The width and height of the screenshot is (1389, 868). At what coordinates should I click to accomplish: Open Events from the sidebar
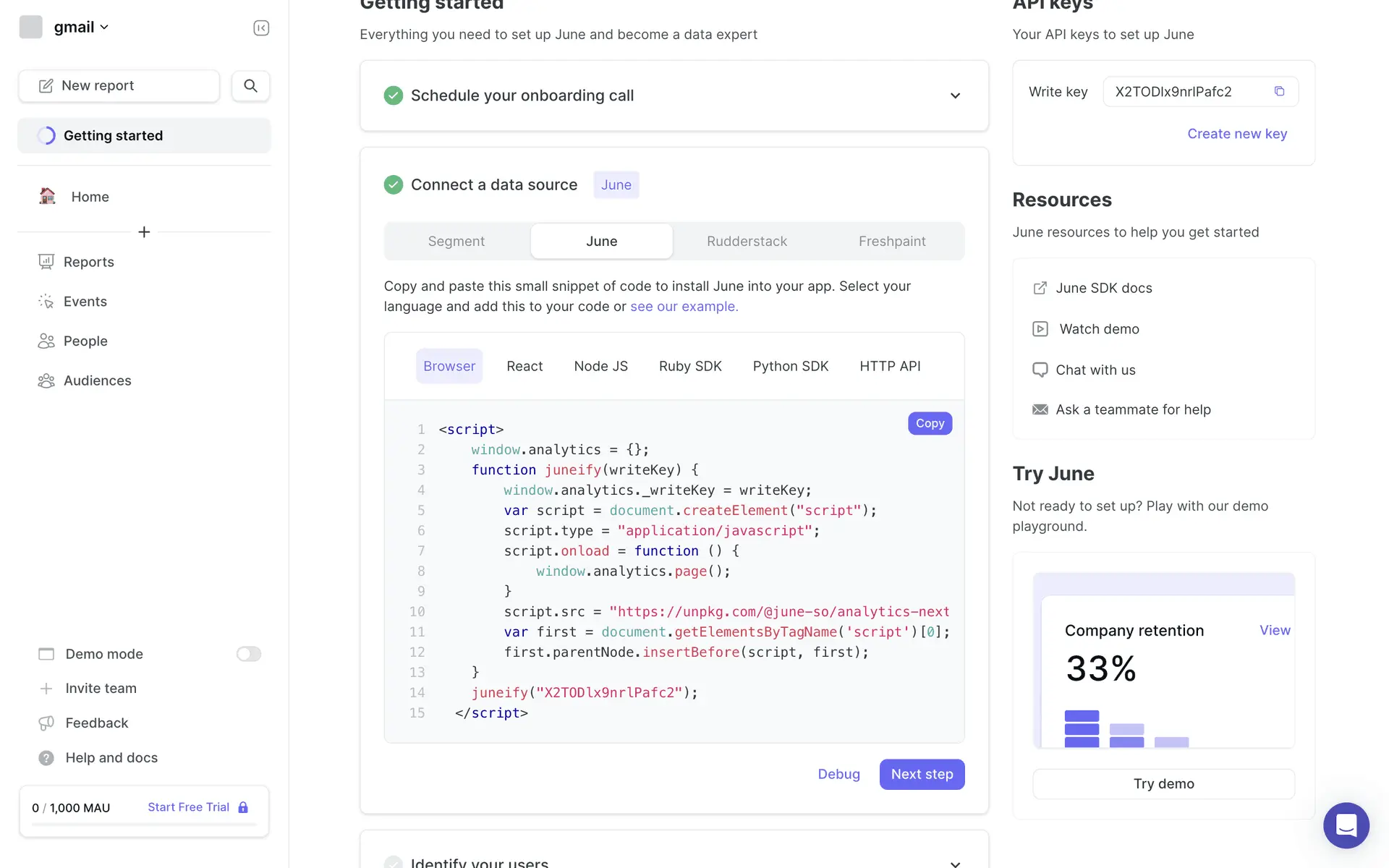85,302
